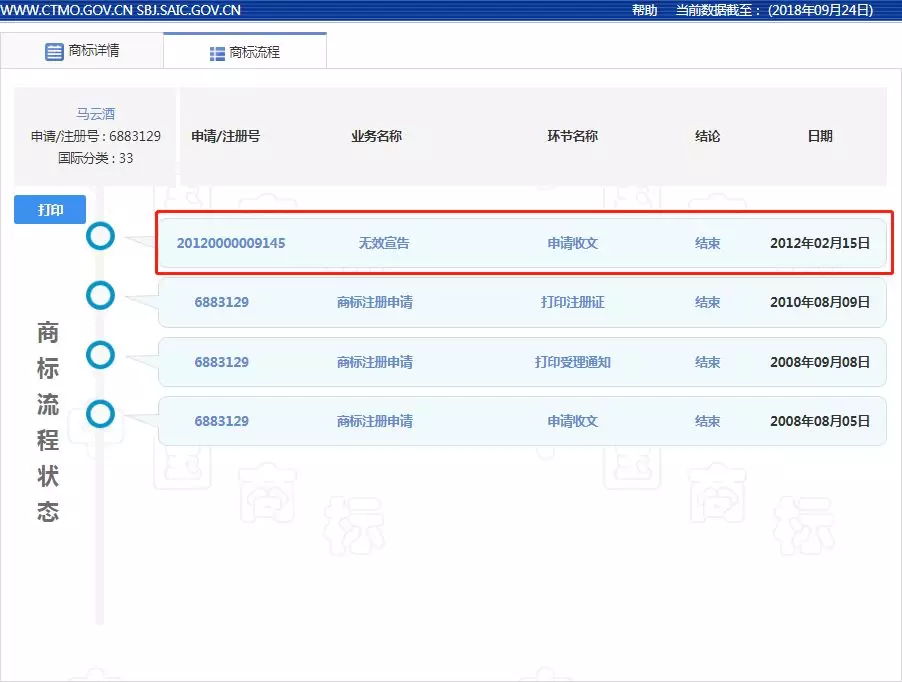Click application number 20120000009145
Image resolution: width=902 pixels, height=682 pixels.
tap(231, 243)
